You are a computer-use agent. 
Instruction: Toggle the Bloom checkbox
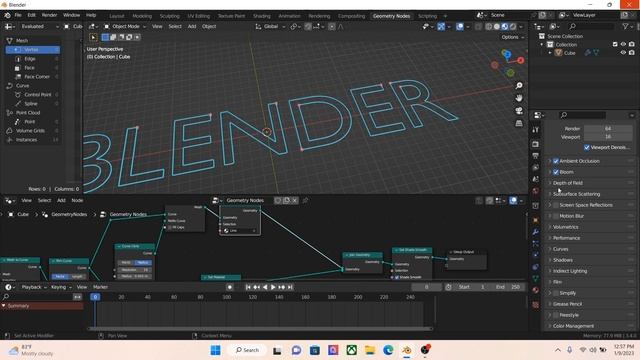click(x=556, y=172)
